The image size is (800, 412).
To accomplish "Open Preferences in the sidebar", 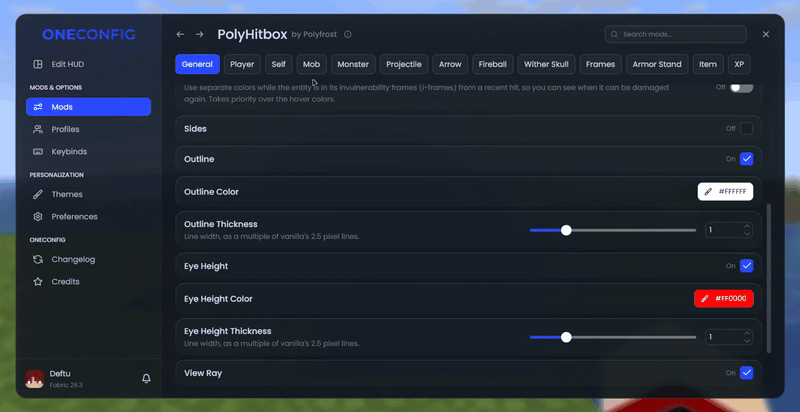I will click(88, 217).
